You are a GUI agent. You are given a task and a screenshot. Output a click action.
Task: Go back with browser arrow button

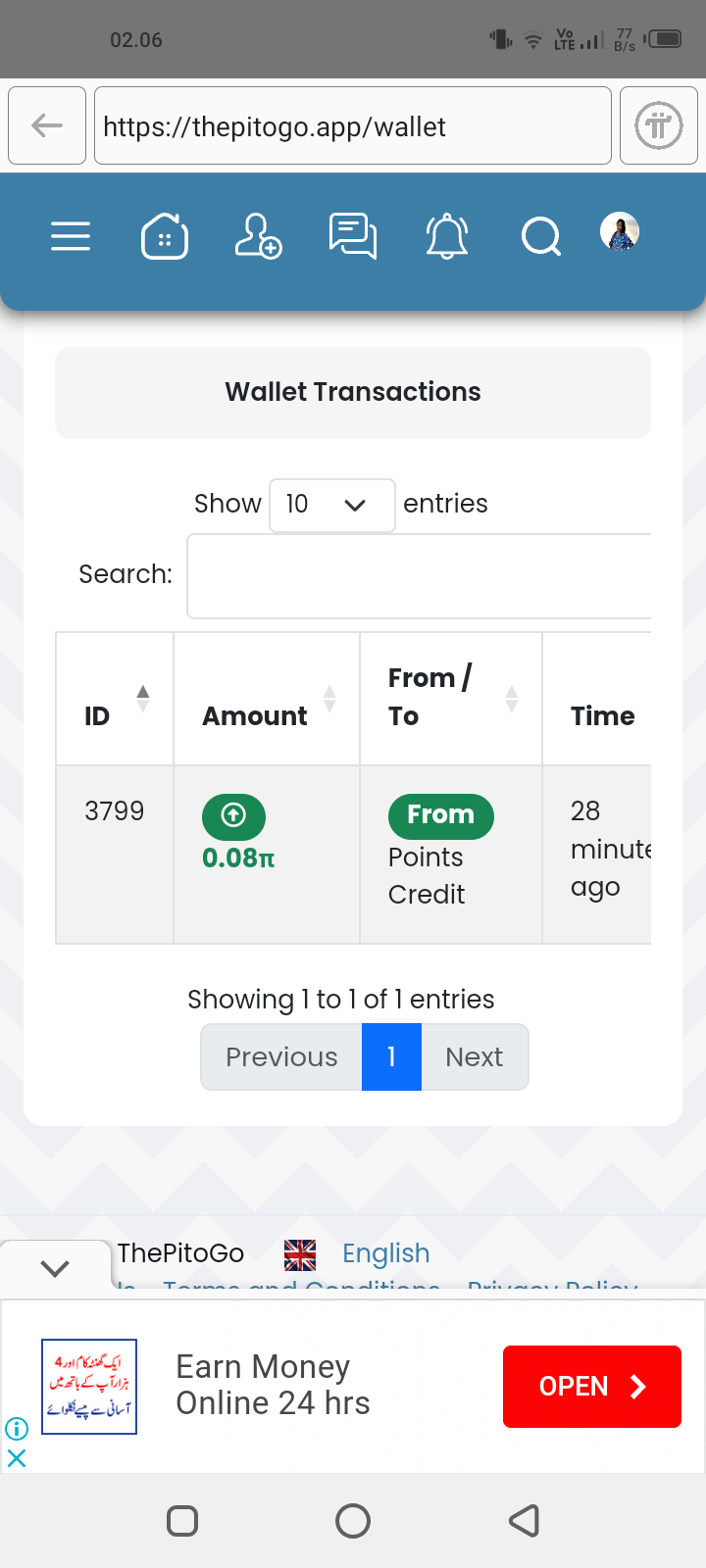point(47,125)
